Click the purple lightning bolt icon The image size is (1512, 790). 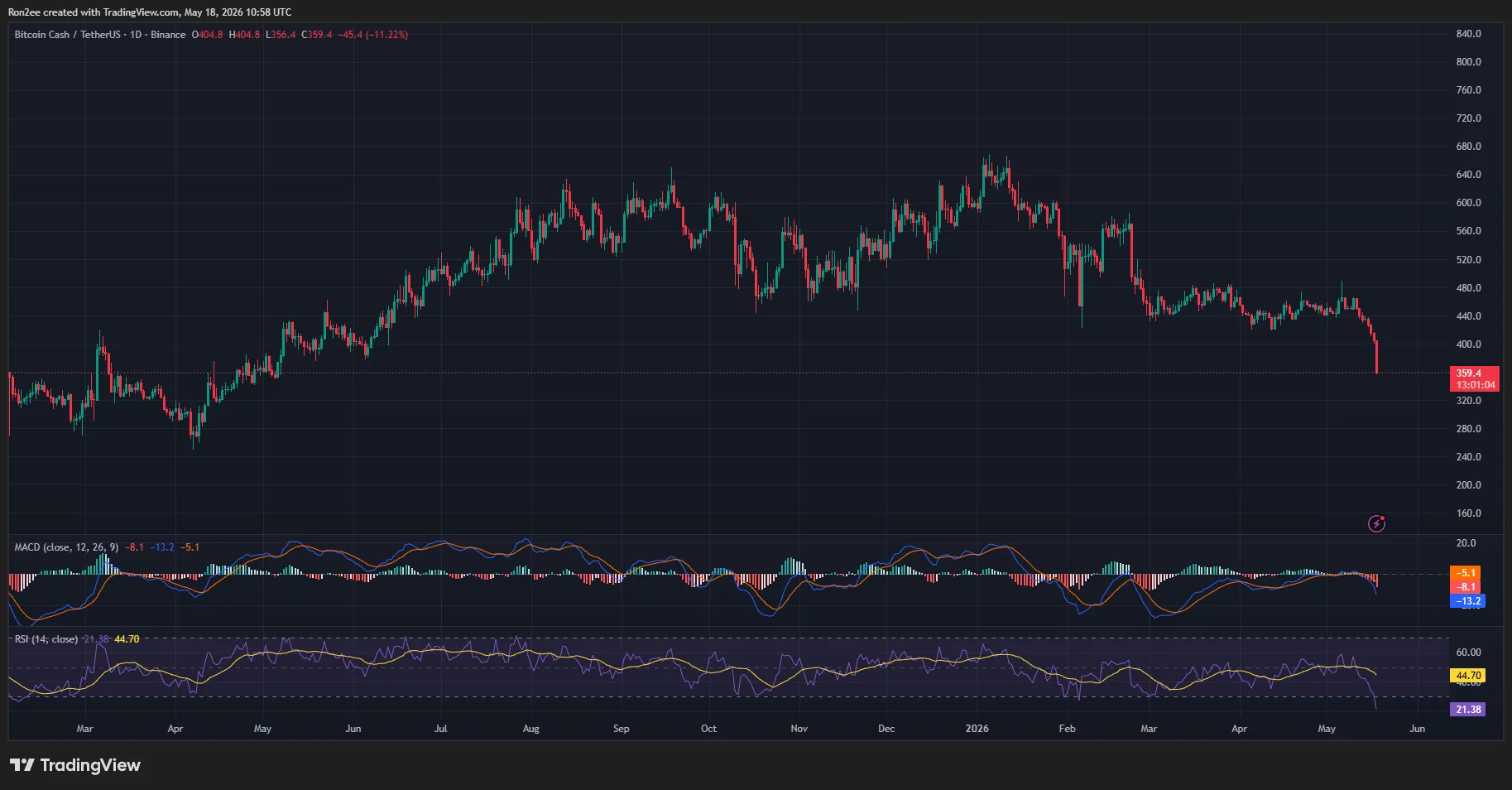[1376, 523]
